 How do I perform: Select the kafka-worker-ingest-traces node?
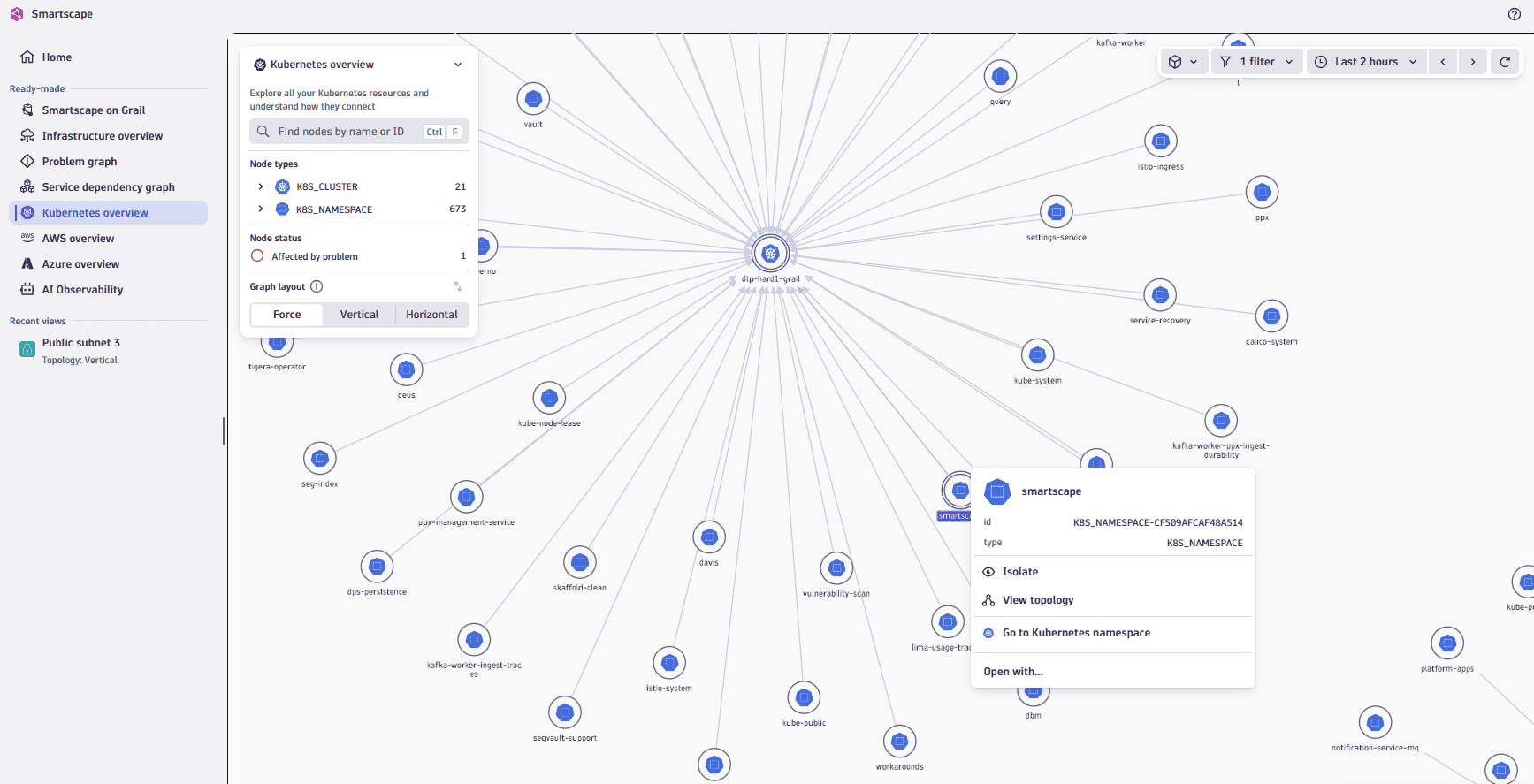(x=474, y=640)
